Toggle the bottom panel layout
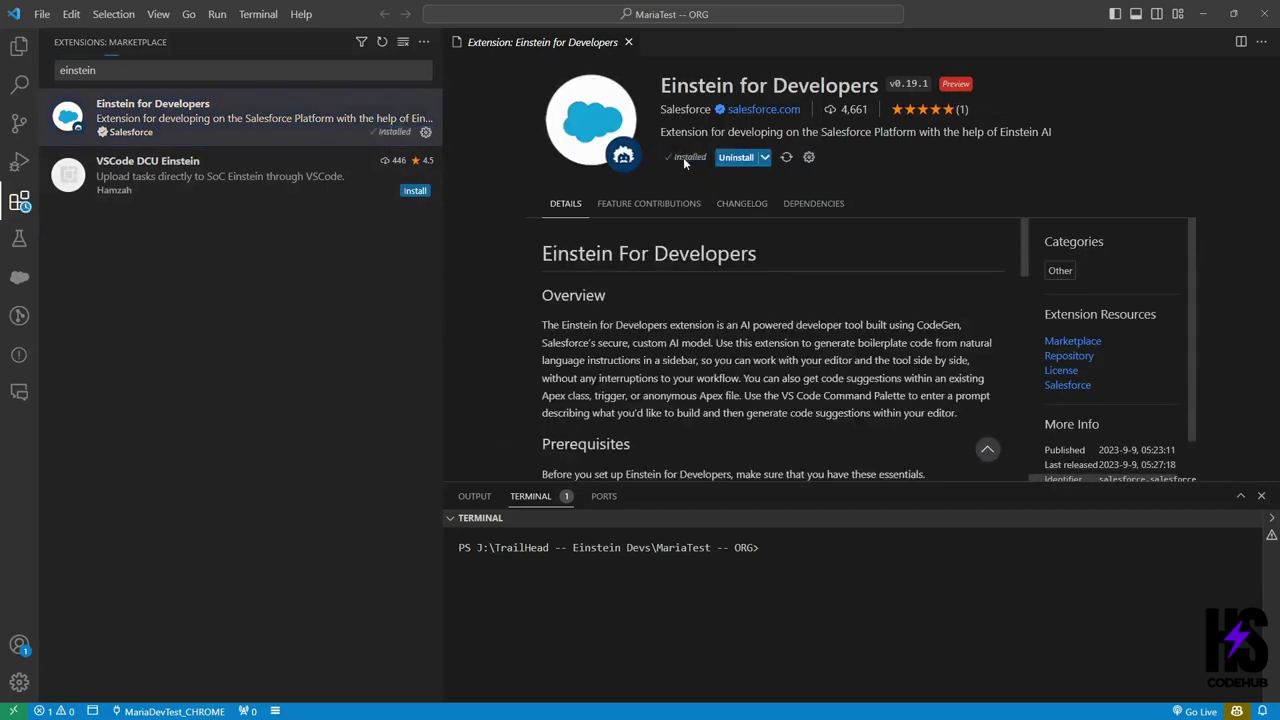This screenshot has width=1280, height=720. (1136, 14)
